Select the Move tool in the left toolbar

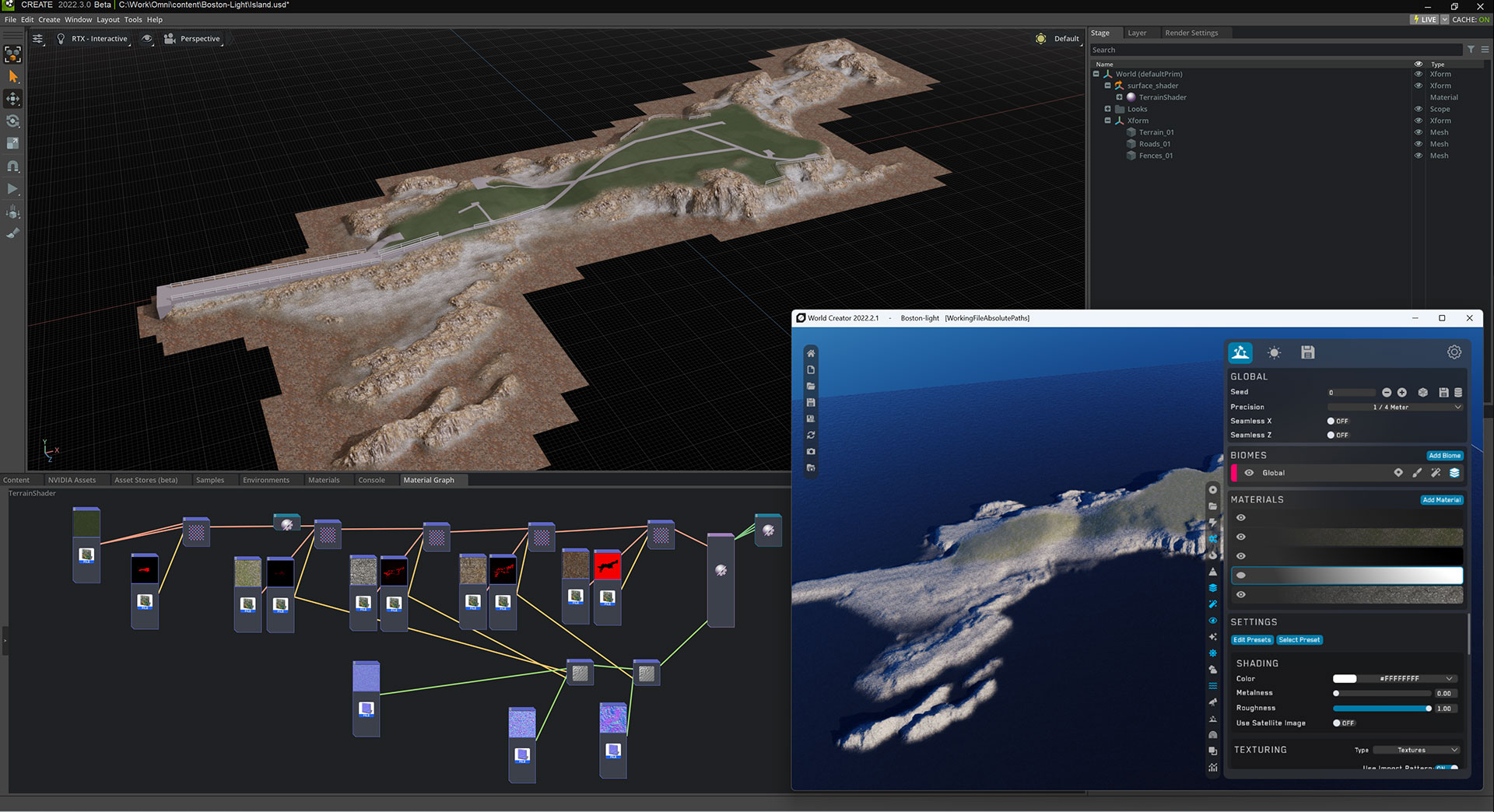click(x=12, y=99)
